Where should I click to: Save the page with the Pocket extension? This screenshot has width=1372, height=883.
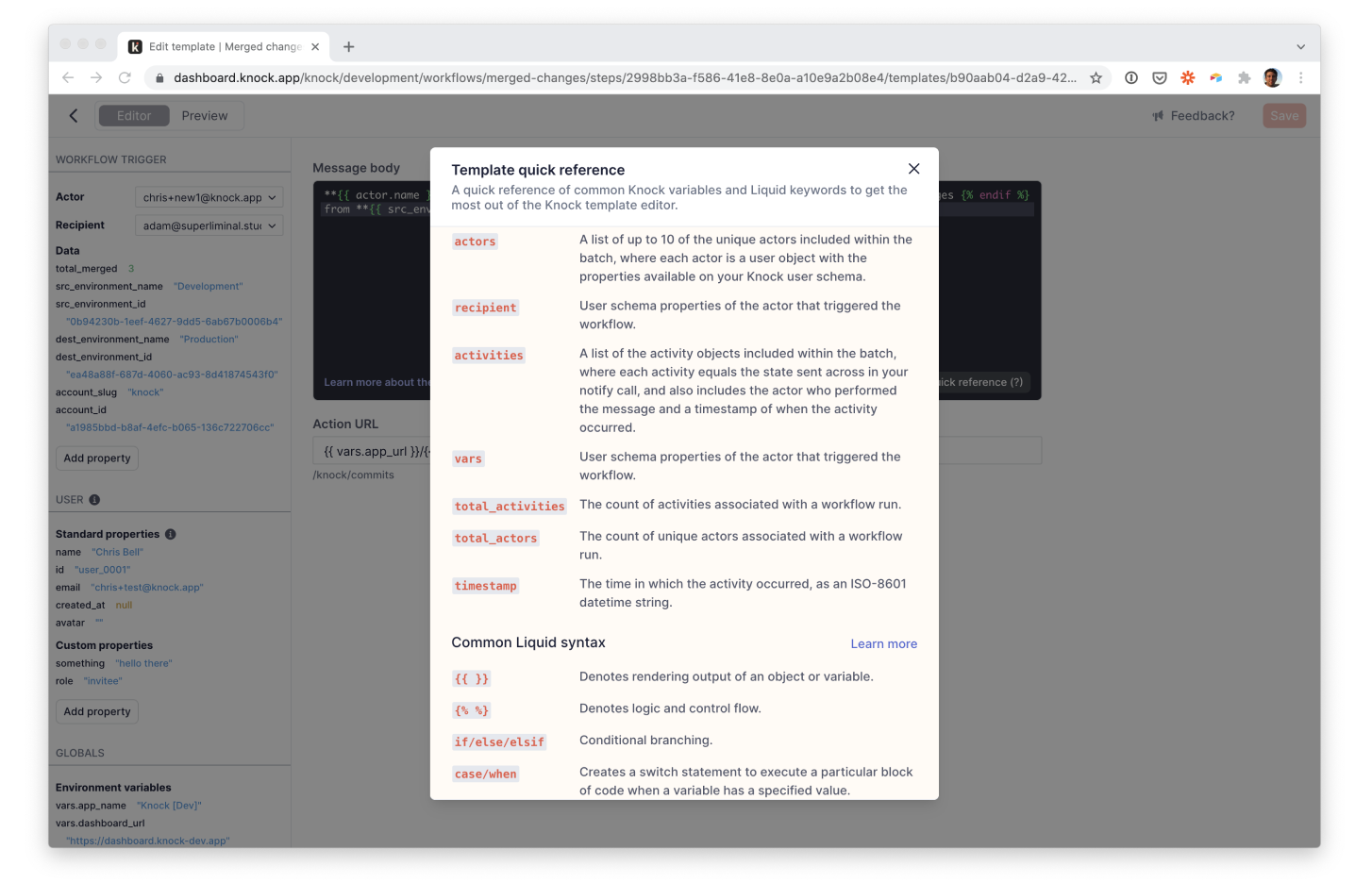click(1159, 77)
